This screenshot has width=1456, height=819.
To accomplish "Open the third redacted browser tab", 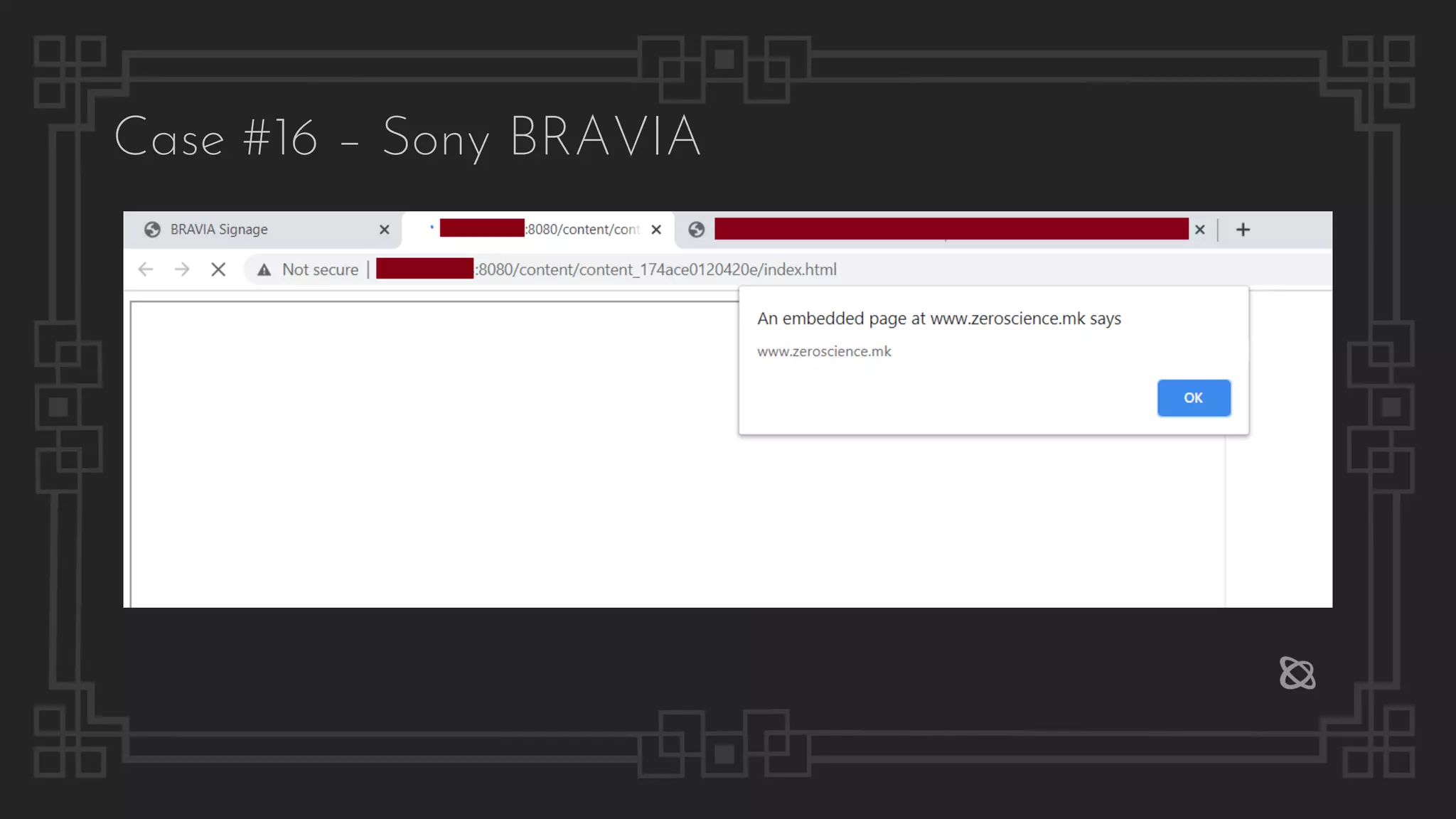I will [946, 230].
